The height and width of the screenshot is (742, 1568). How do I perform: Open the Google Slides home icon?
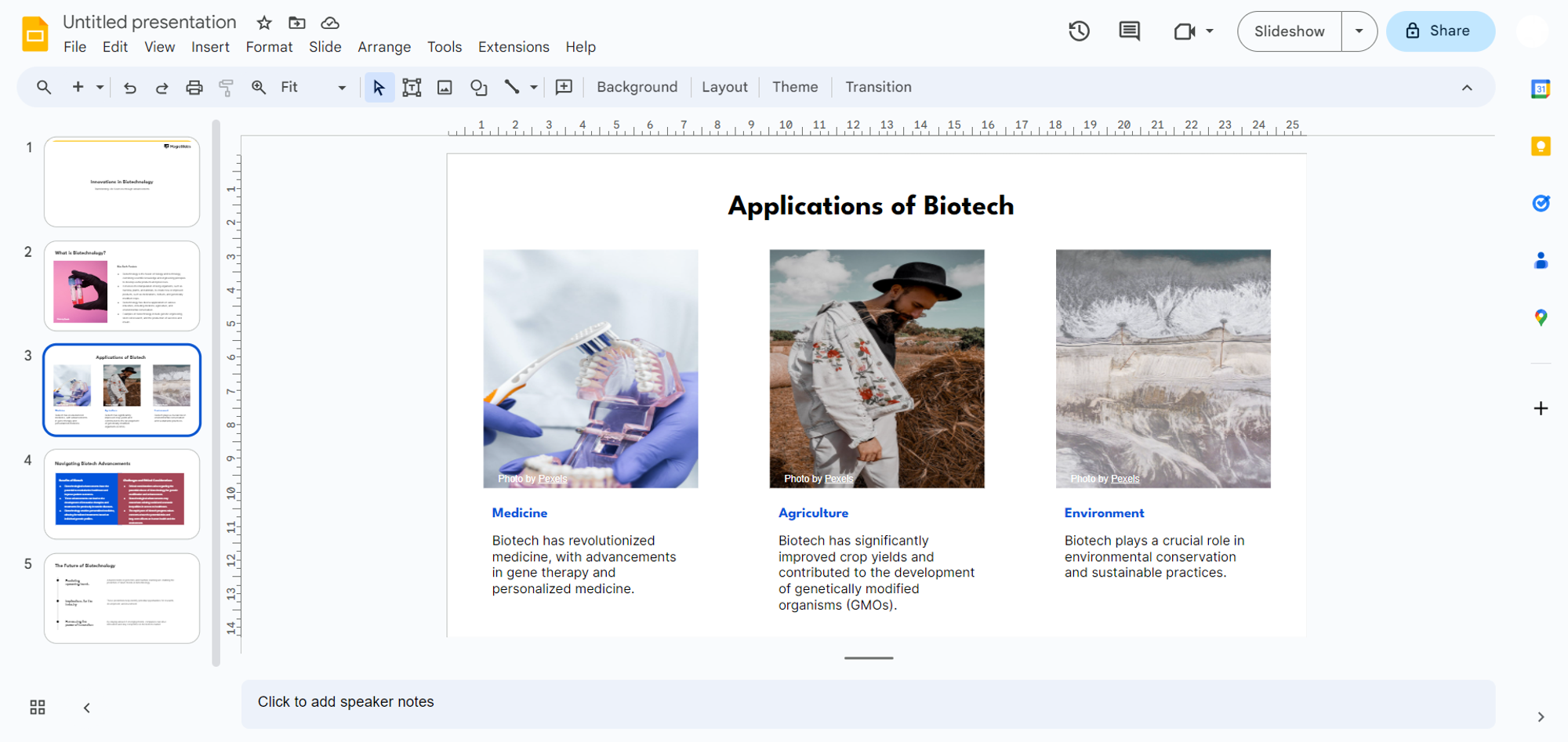pyautogui.click(x=35, y=34)
